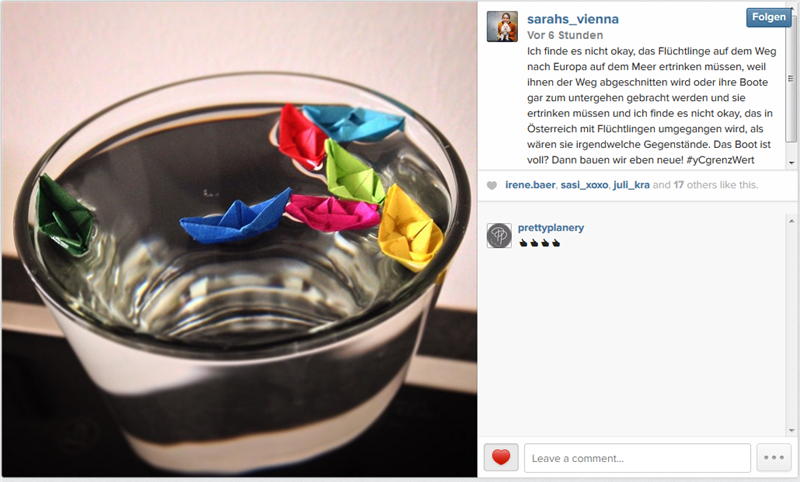
Task: Open sarahs_vienna username link
Action: (572, 19)
